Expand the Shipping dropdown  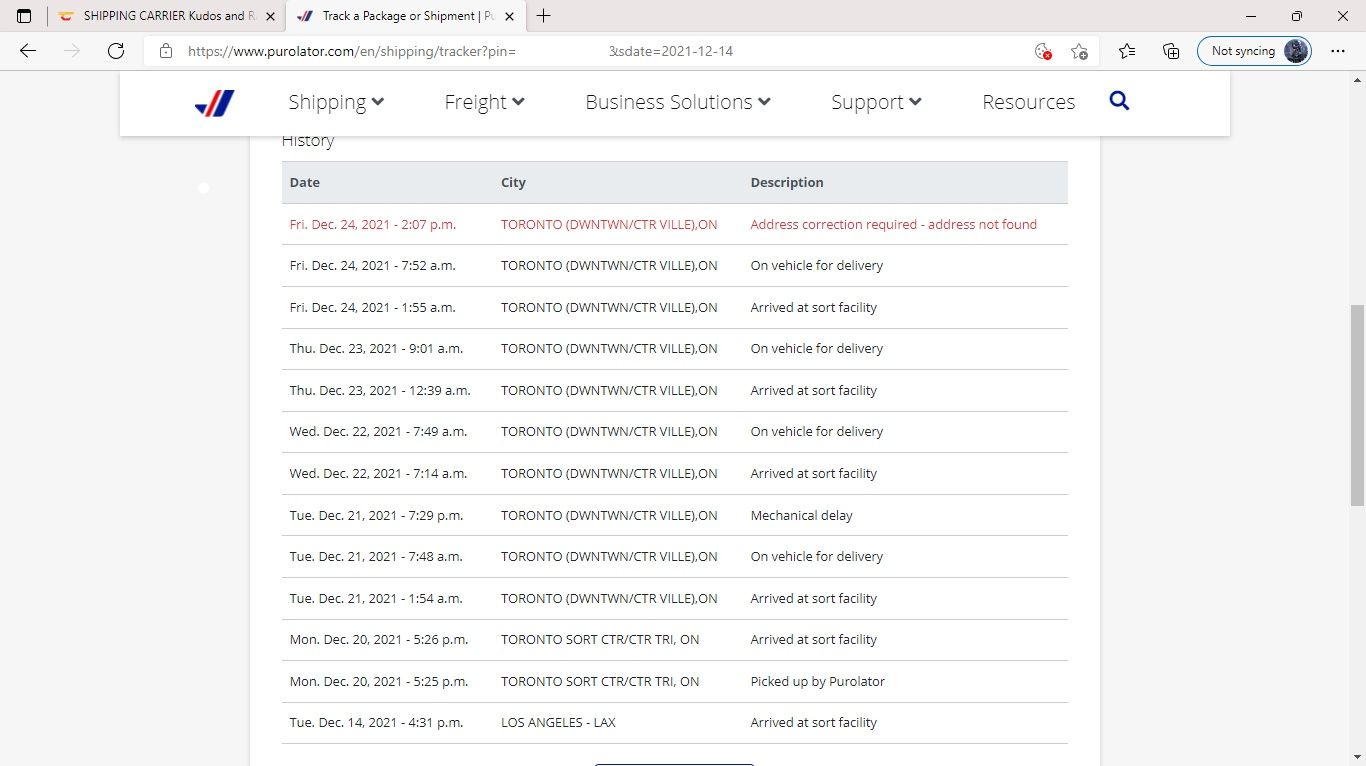(336, 101)
